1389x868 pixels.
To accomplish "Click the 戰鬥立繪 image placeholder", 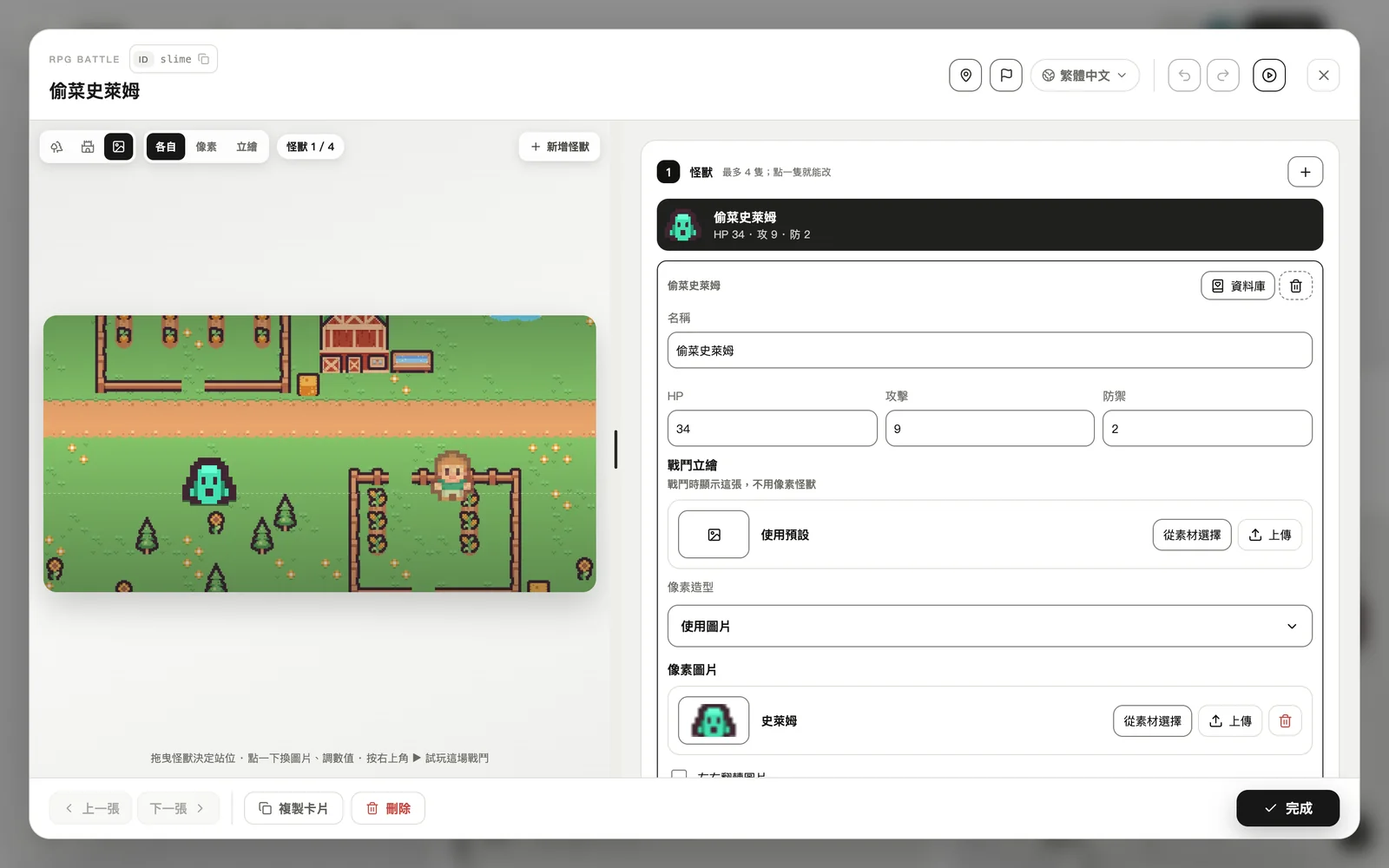I will point(714,535).
